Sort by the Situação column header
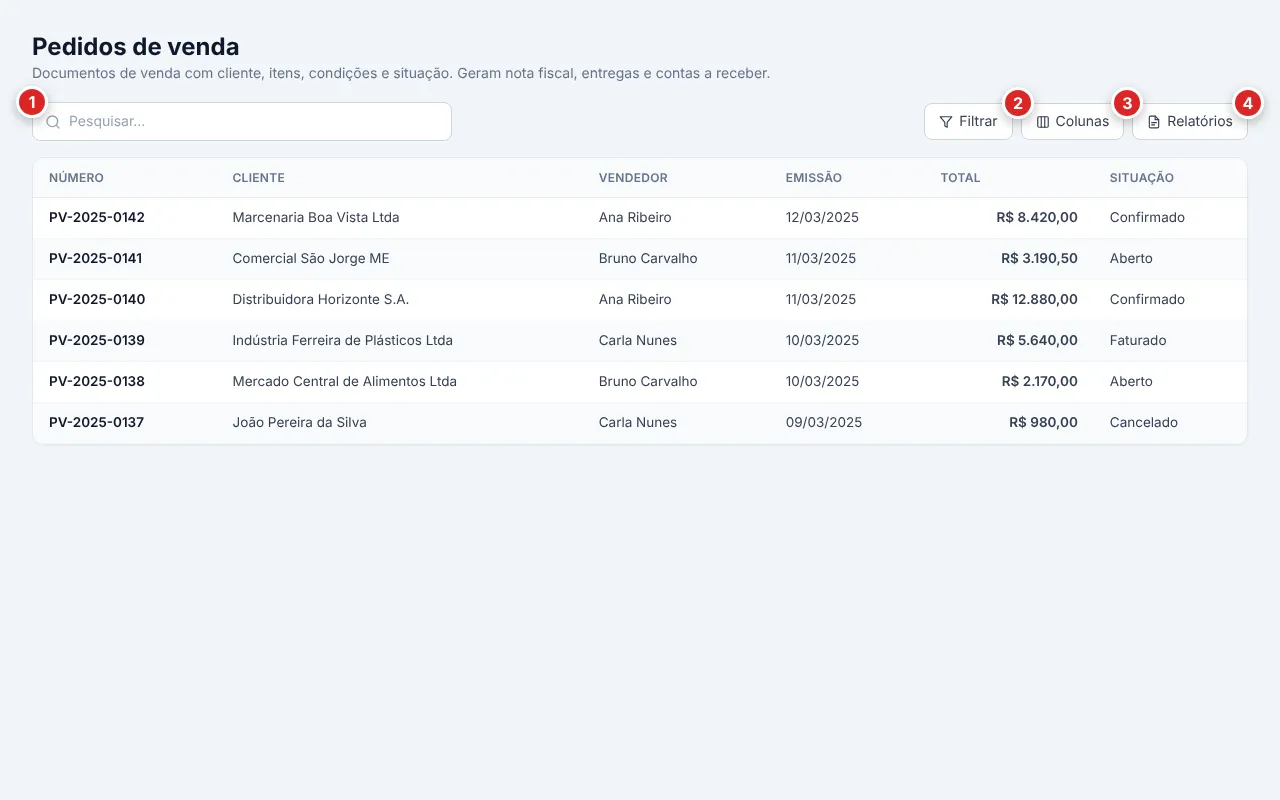This screenshot has height=800, width=1280. coord(1141,178)
